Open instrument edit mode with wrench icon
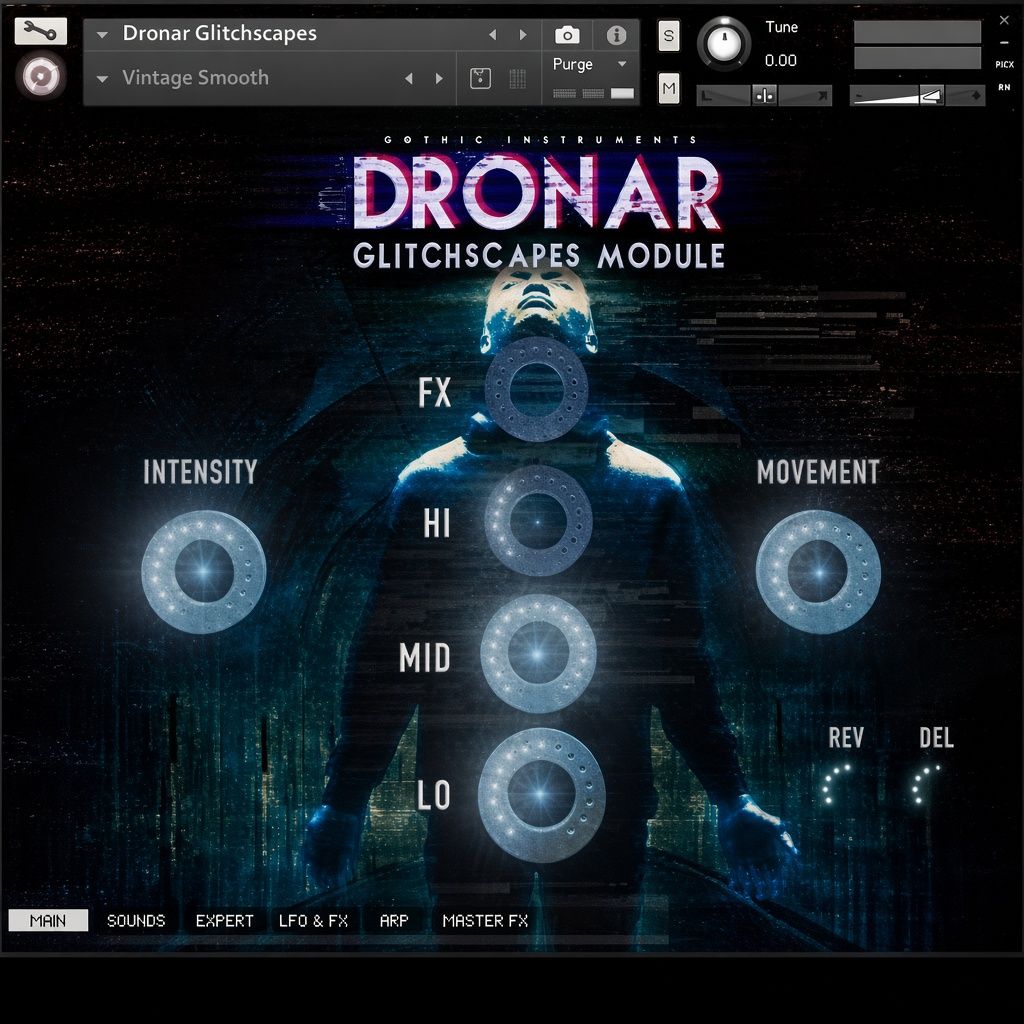Image resolution: width=1024 pixels, height=1024 pixels. click(x=40, y=31)
